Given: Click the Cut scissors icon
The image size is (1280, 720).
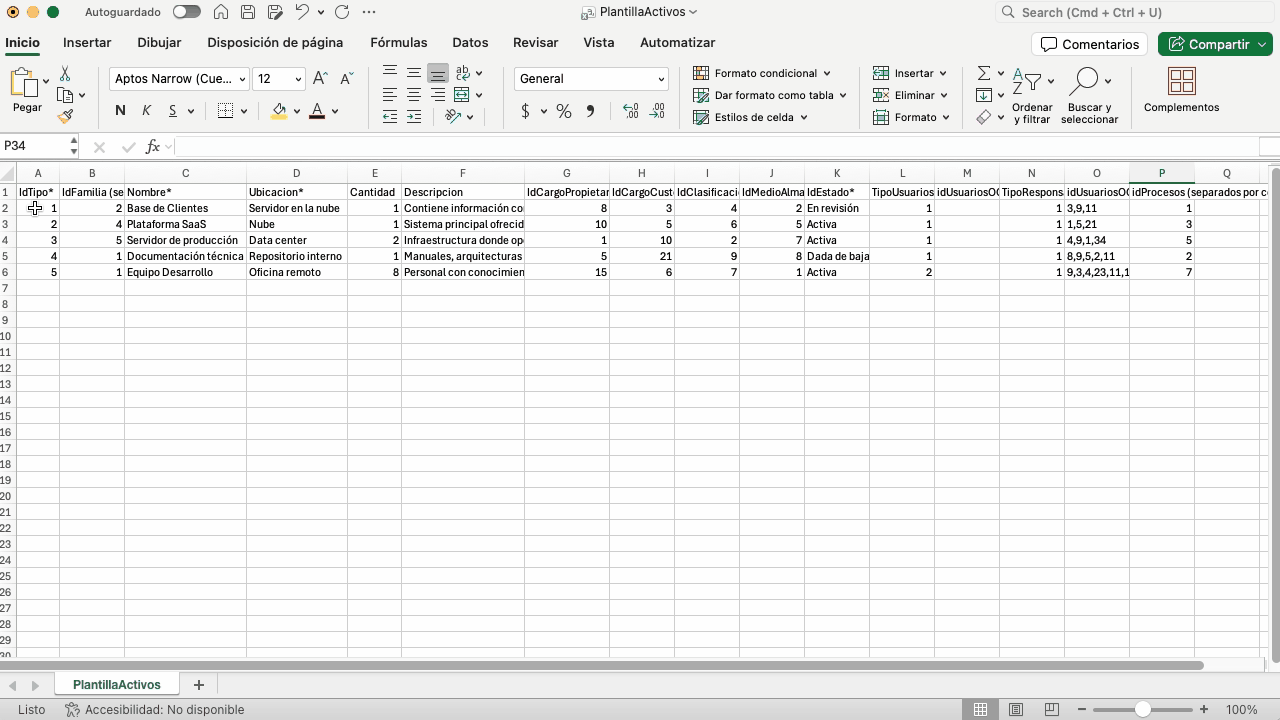Looking at the screenshot, I should (65, 74).
